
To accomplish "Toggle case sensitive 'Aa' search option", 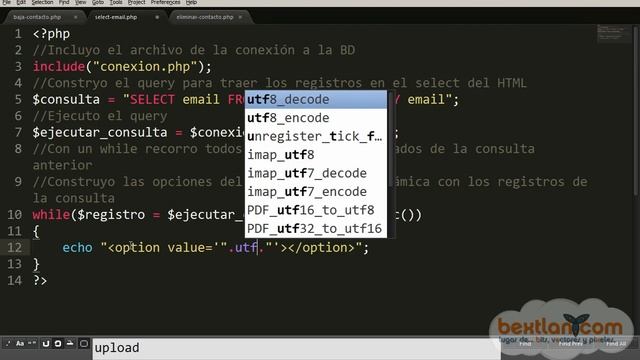I will point(20,344).
